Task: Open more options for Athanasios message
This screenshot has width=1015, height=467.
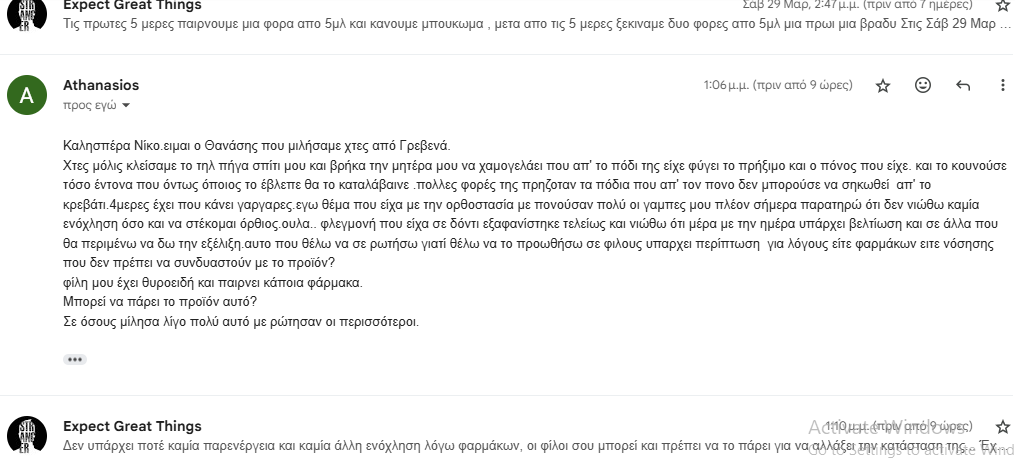Action: point(1002,86)
